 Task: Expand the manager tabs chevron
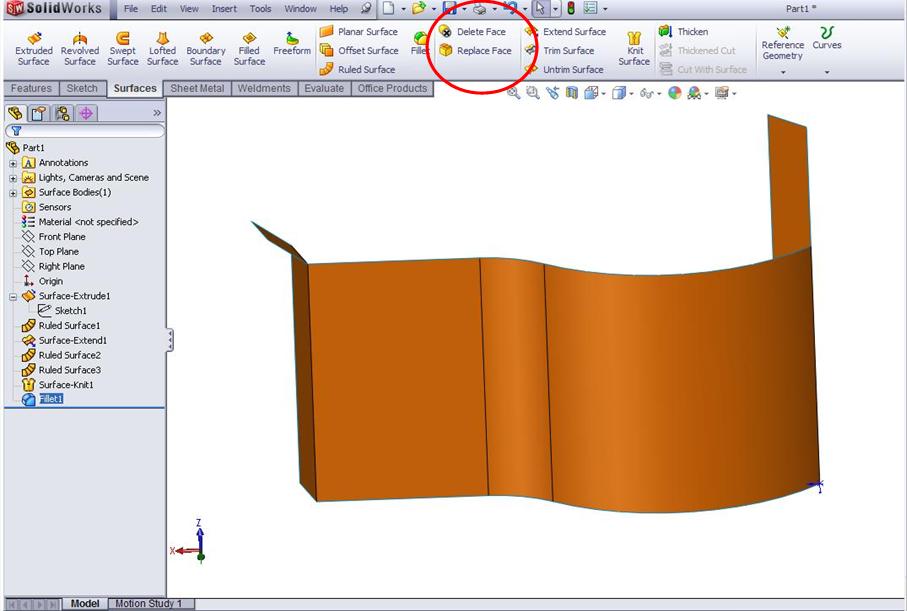pos(157,113)
